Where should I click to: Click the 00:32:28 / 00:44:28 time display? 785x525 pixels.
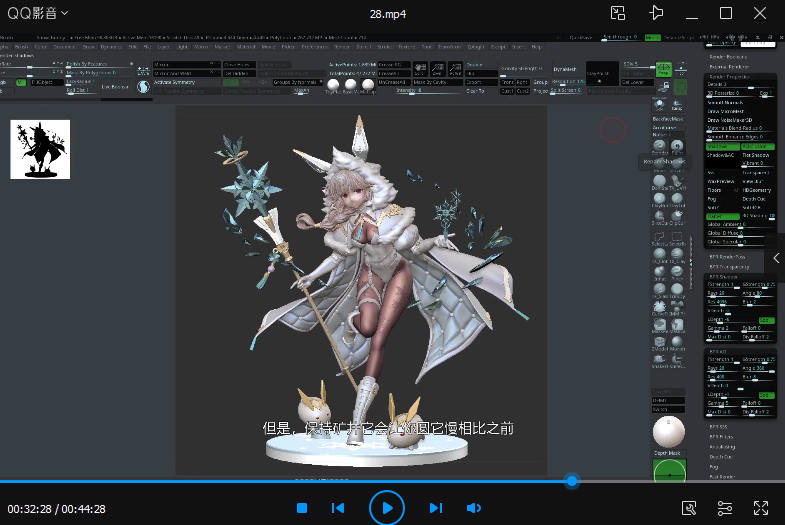pyautogui.click(x=57, y=509)
